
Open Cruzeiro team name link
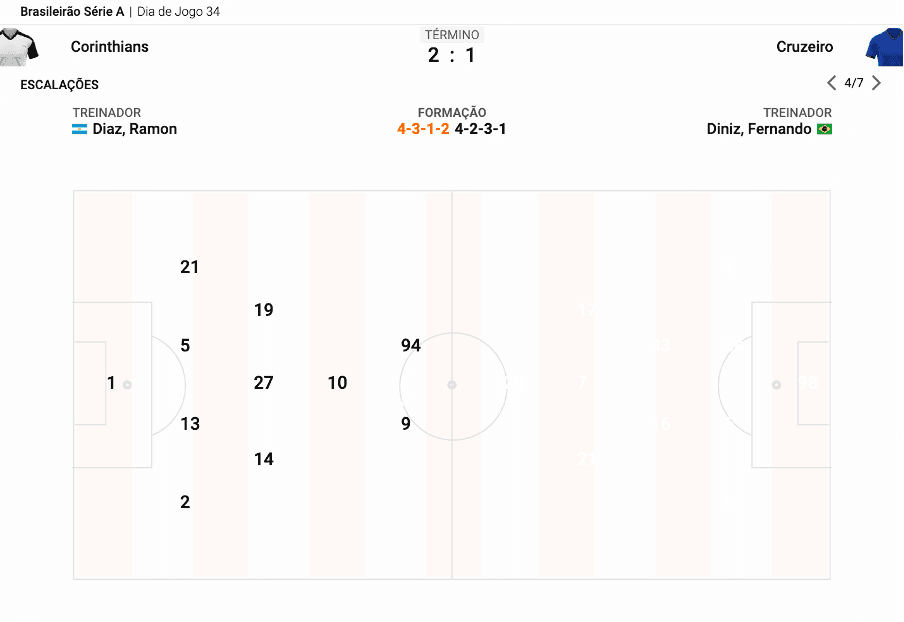pyautogui.click(x=804, y=47)
